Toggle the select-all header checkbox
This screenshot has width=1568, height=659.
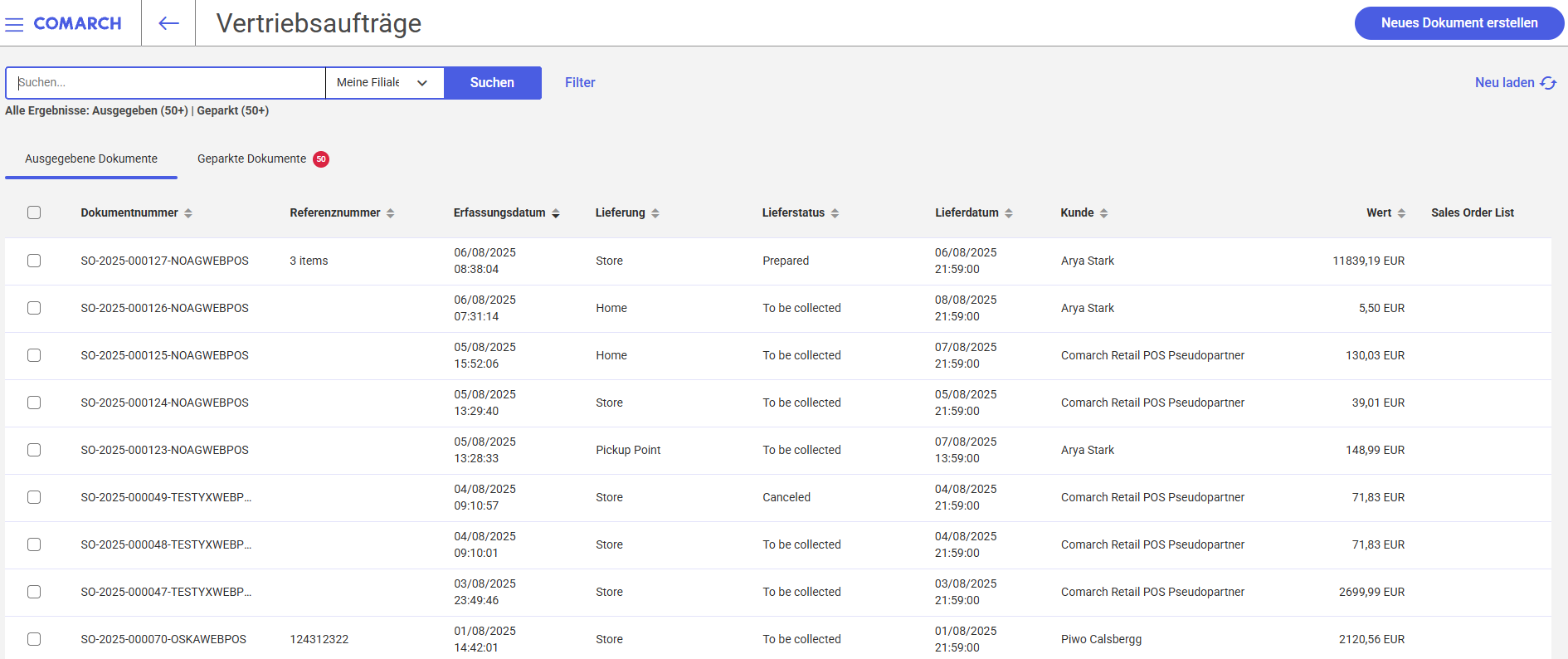coord(34,212)
